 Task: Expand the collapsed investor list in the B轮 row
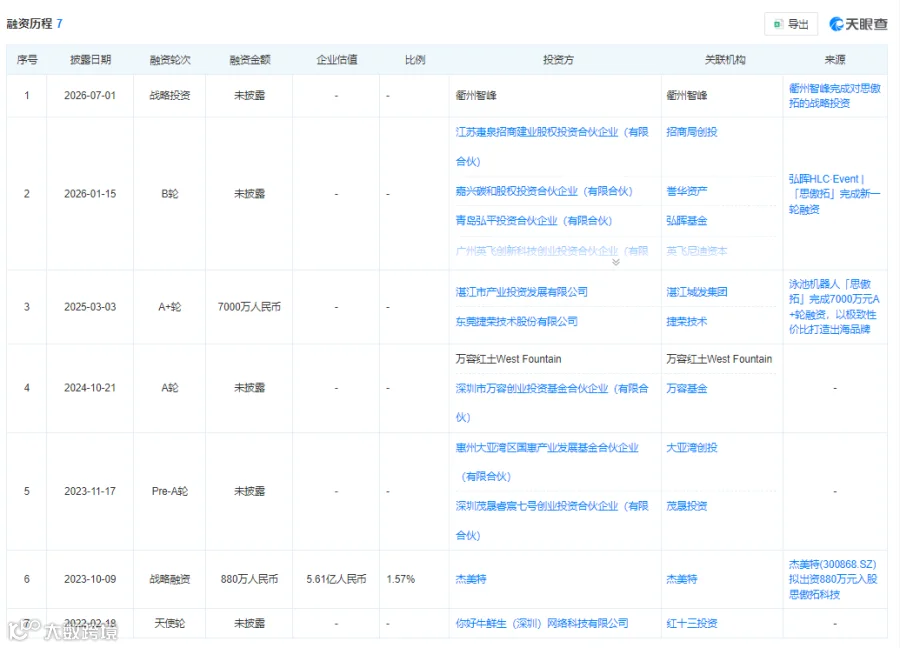[x=616, y=262]
